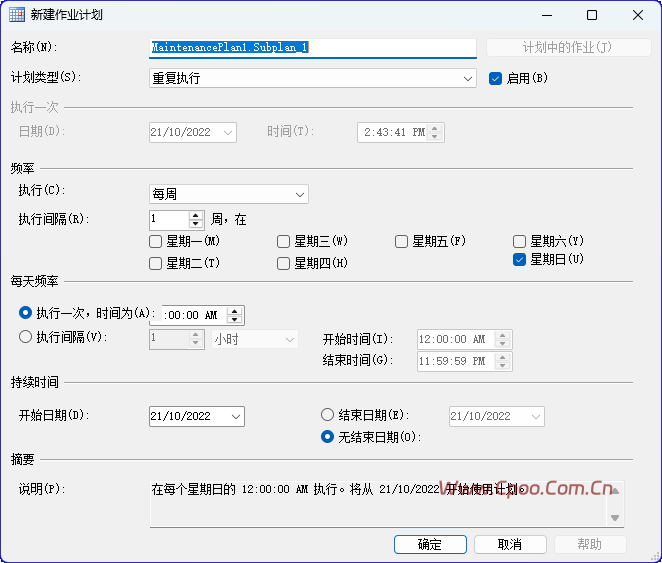Increase the once-daily time spinner
Screen dimensions: 662x563
(x=234, y=311)
